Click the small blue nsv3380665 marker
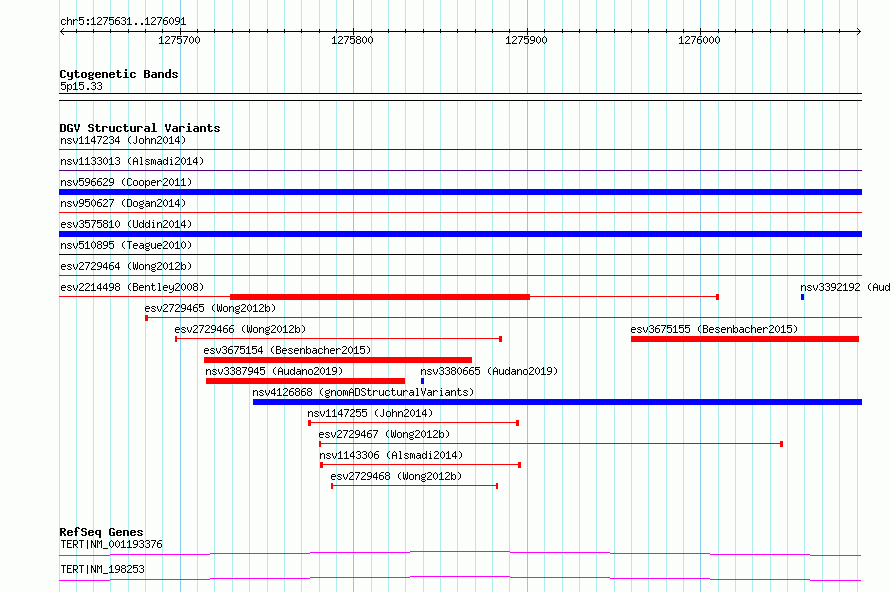The height and width of the screenshot is (592, 890). [x=422, y=381]
